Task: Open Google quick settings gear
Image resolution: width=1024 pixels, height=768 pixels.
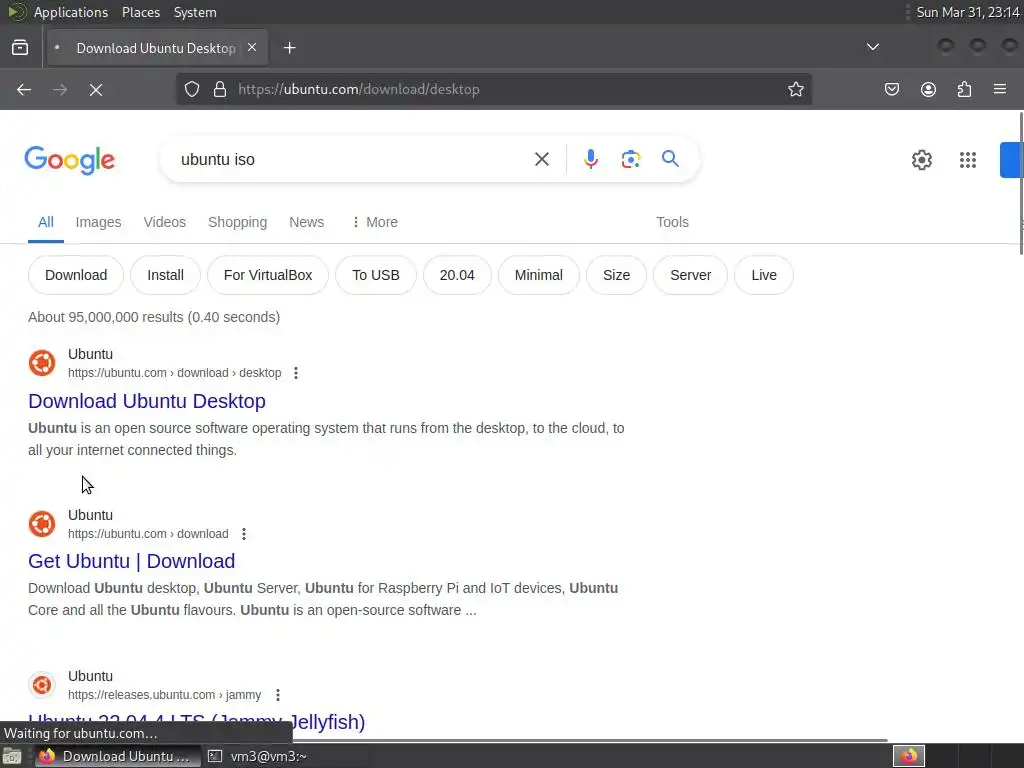Action: coord(921,160)
